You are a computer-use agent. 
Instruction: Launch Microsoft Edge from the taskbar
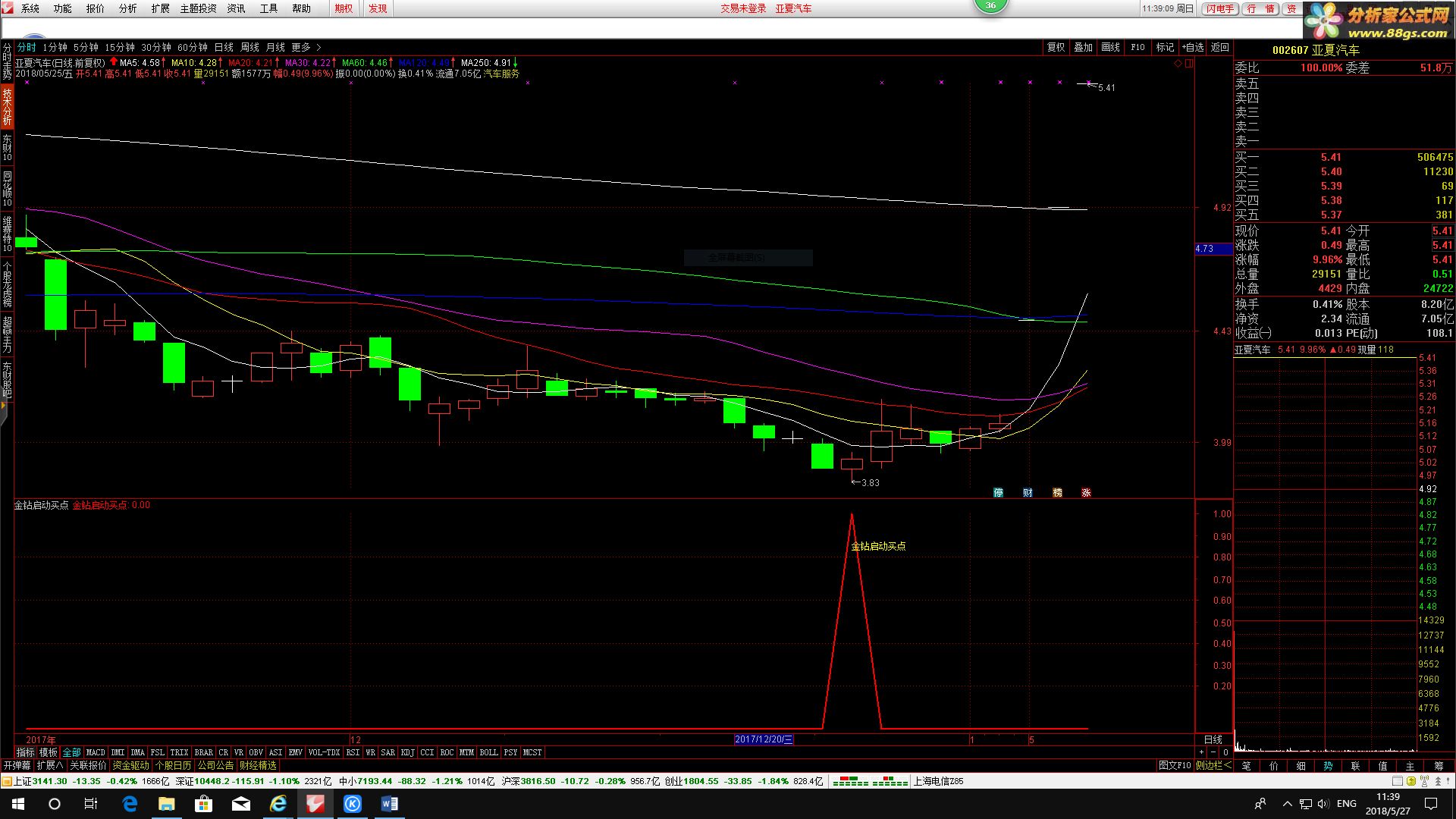(130, 804)
